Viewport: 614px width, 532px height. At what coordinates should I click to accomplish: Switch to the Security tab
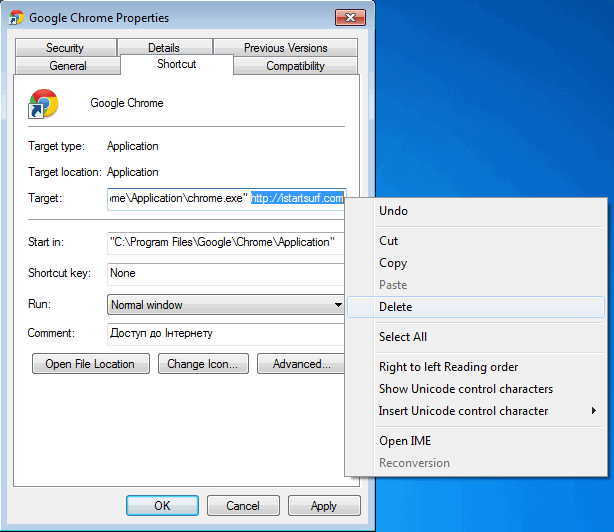pyautogui.click(x=65, y=48)
